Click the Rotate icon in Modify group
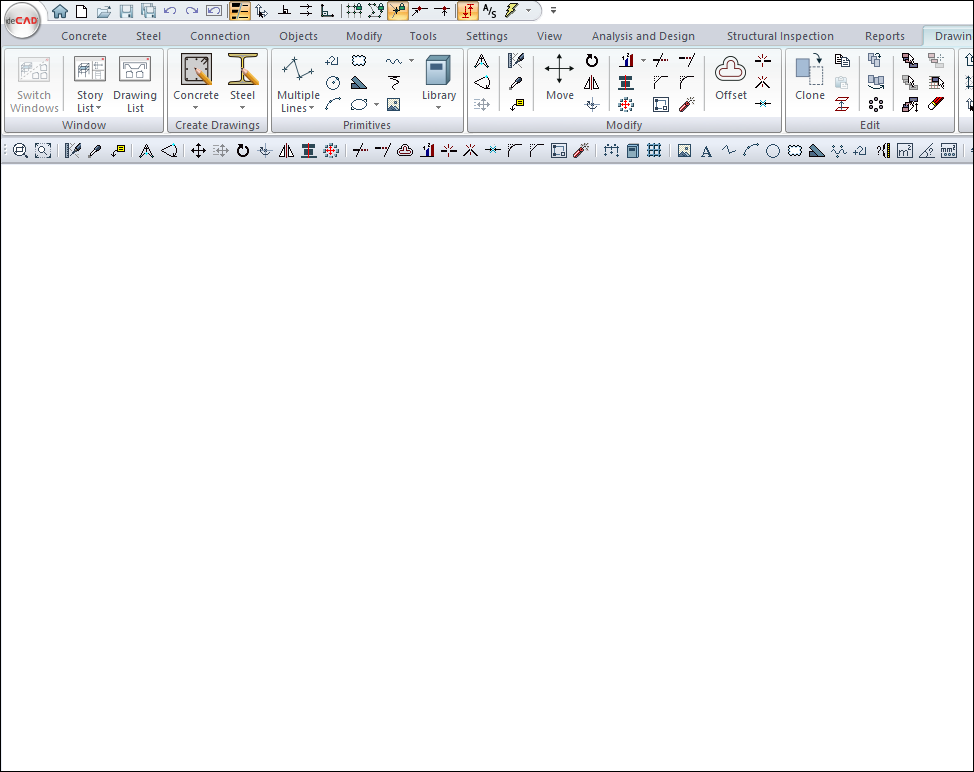974x772 pixels. coord(592,61)
